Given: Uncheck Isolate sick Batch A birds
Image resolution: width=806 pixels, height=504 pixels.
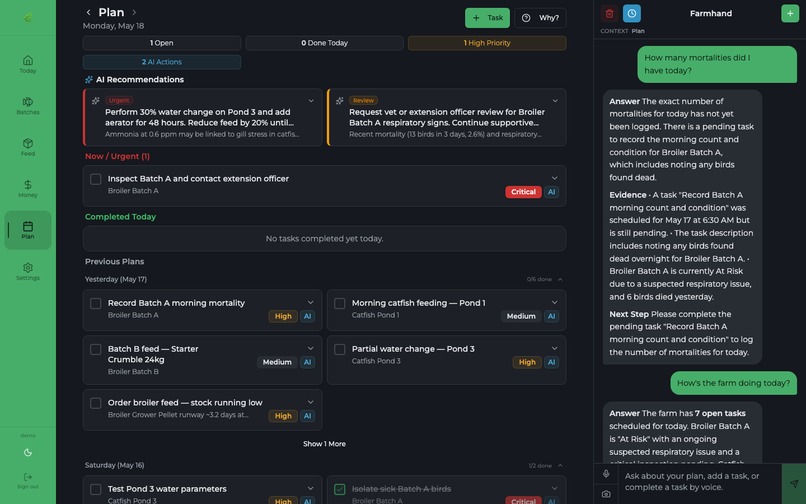Looking at the screenshot, I should click(x=340, y=489).
